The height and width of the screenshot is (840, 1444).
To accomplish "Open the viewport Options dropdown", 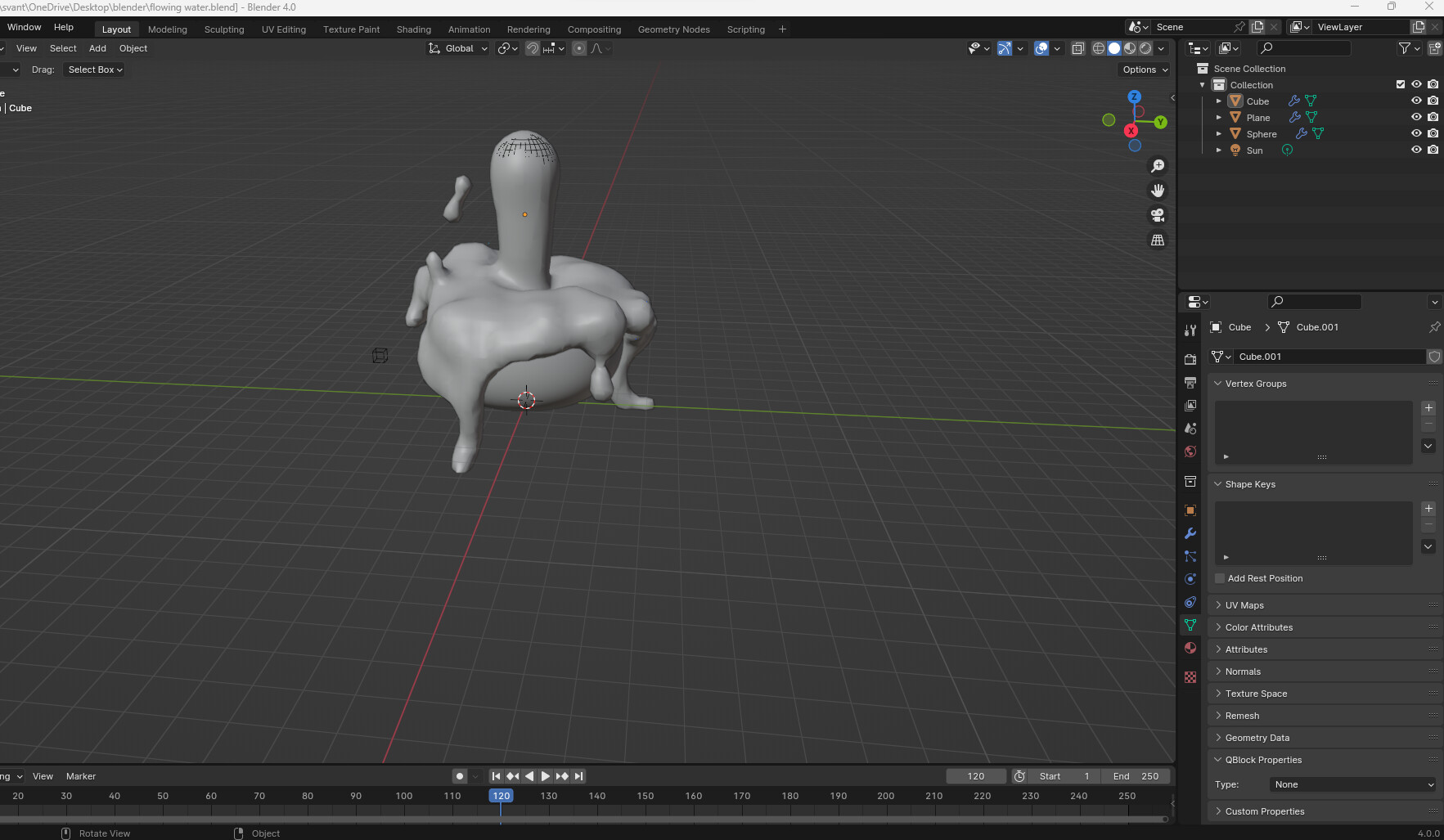I will click(1145, 70).
